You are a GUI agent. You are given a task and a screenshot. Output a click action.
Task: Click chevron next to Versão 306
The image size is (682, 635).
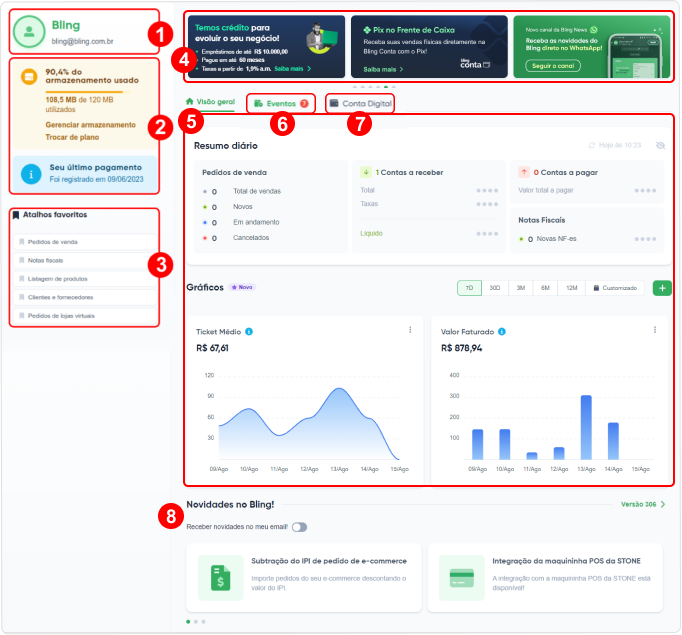point(663,504)
